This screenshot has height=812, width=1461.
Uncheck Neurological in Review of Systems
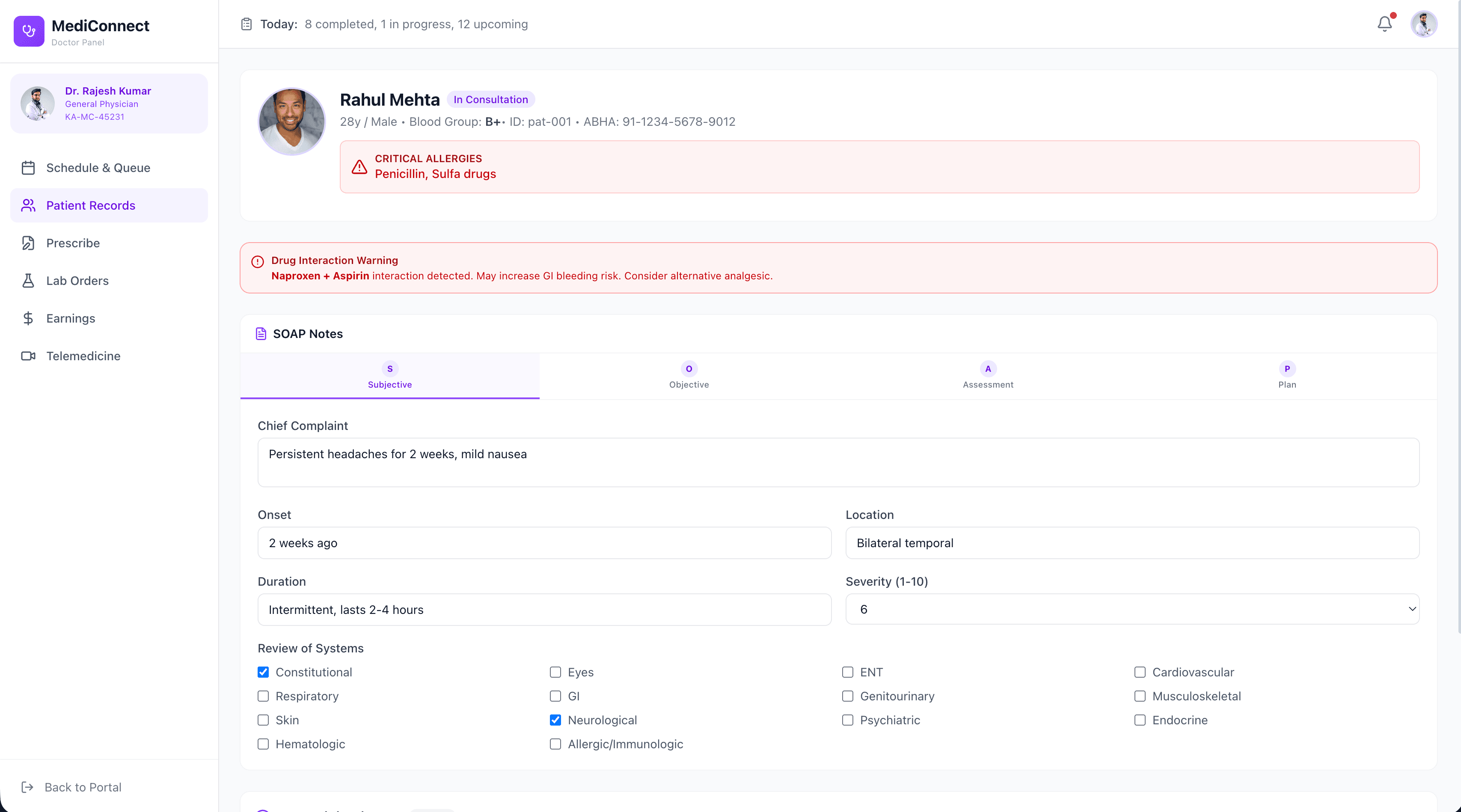point(555,720)
